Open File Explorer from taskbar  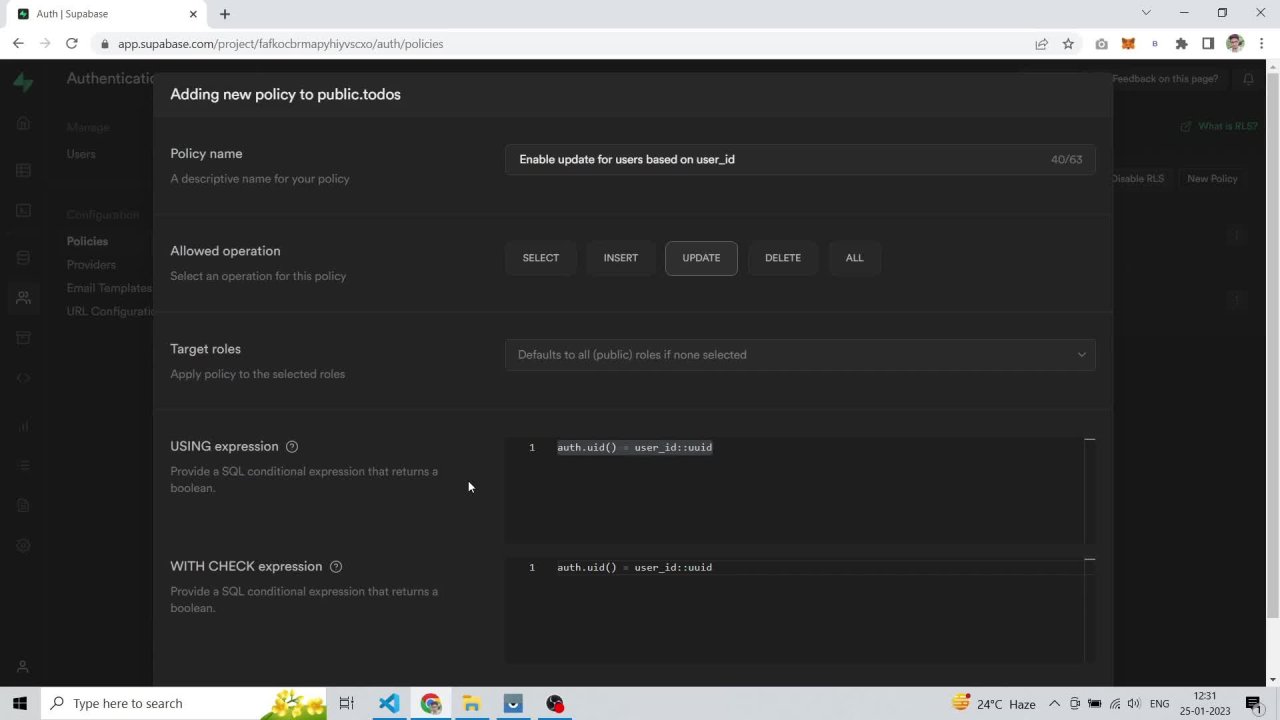pos(471,704)
